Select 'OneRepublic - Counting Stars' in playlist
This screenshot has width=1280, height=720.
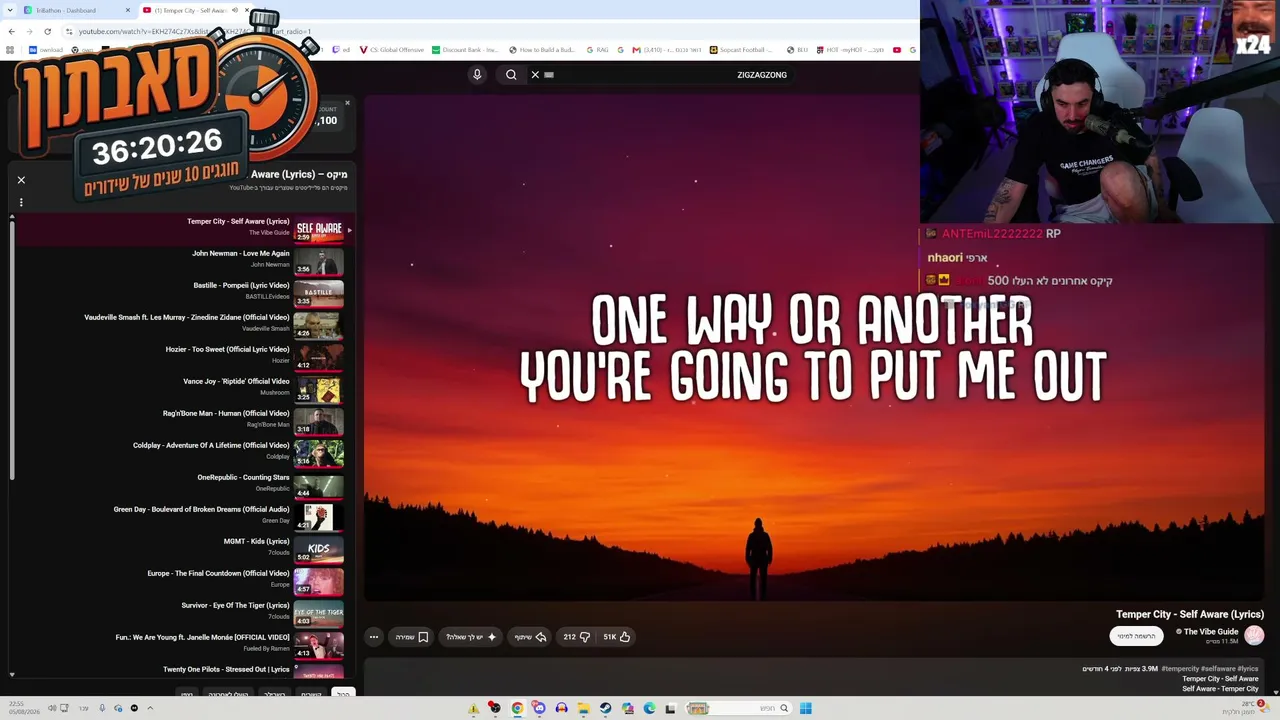243,478
